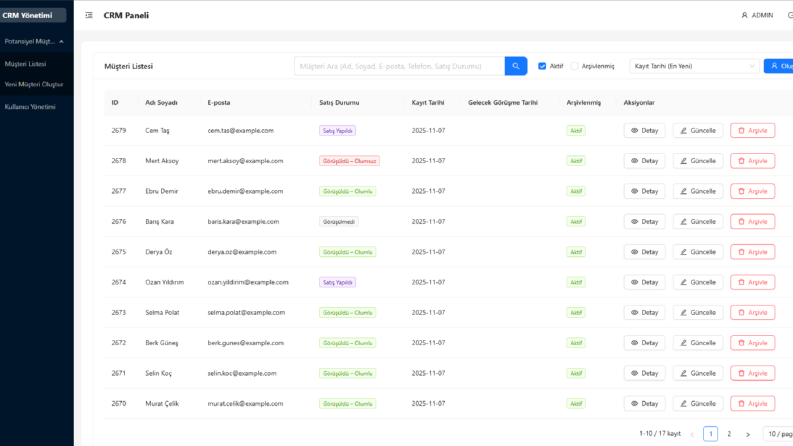The height and width of the screenshot is (446, 793).
Task: Click Güncelle for Berk Güneş
Action: pos(698,343)
